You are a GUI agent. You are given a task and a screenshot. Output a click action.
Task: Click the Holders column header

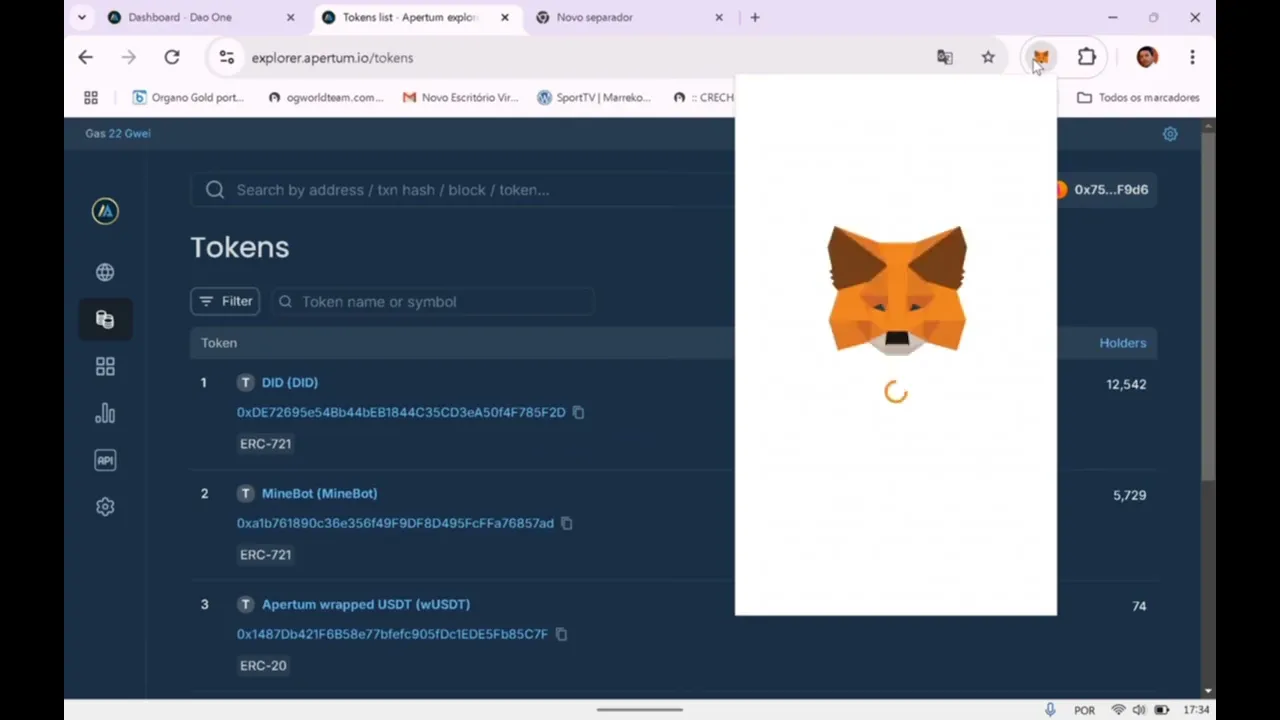pyautogui.click(x=1122, y=343)
